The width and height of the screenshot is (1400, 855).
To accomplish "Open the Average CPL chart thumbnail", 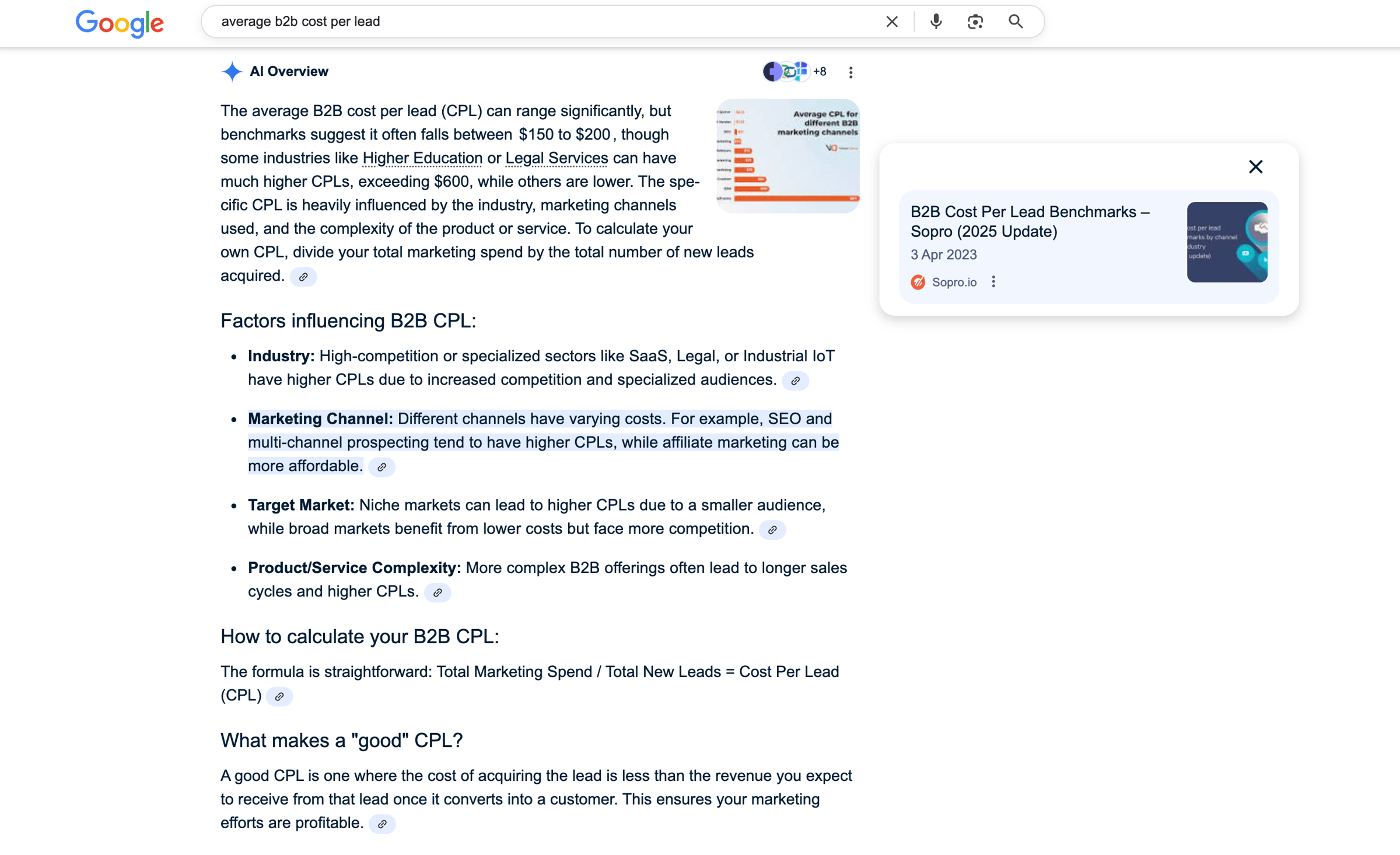I will tap(787, 156).
